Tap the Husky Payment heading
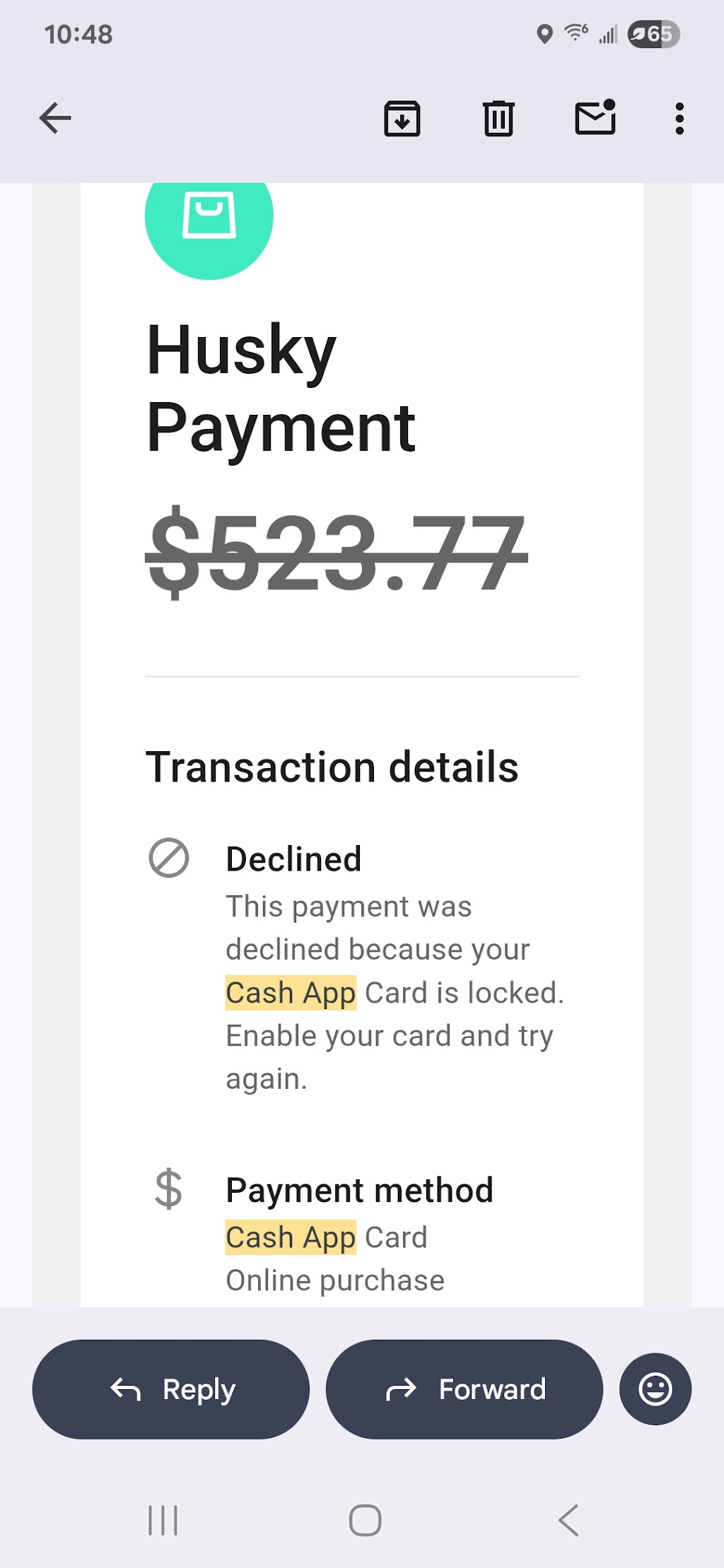 pyautogui.click(x=281, y=389)
